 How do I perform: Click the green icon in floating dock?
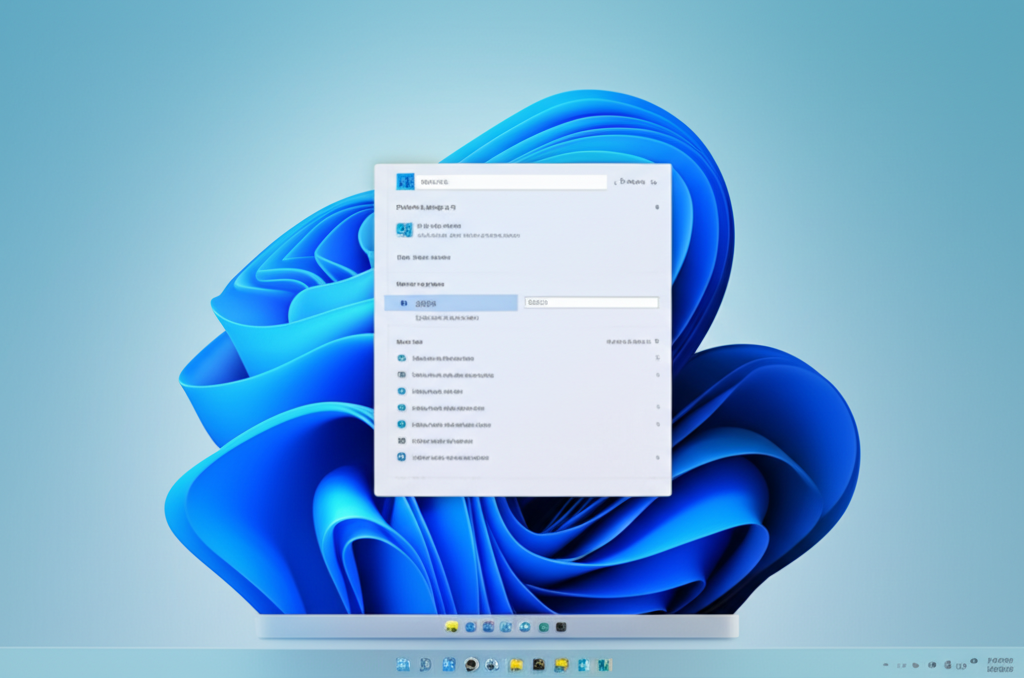542,627
